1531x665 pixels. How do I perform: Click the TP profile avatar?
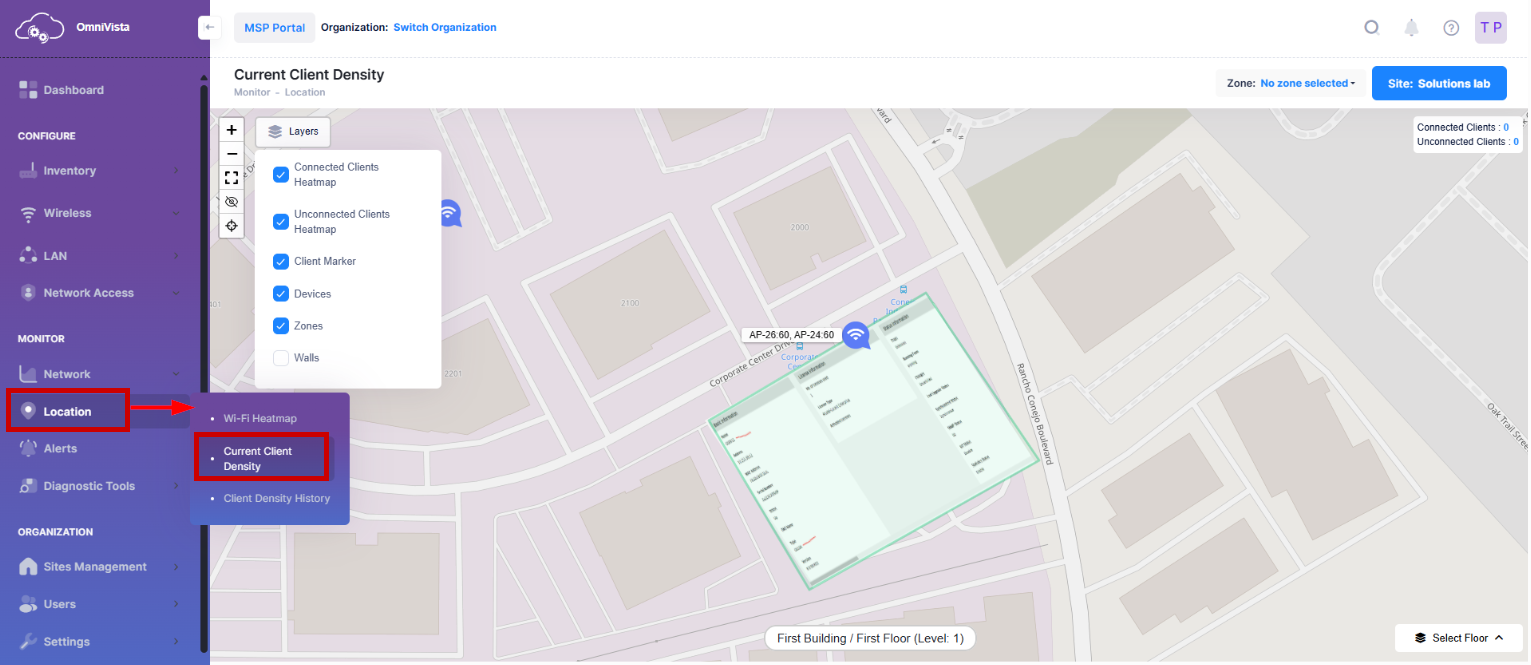1491,27
